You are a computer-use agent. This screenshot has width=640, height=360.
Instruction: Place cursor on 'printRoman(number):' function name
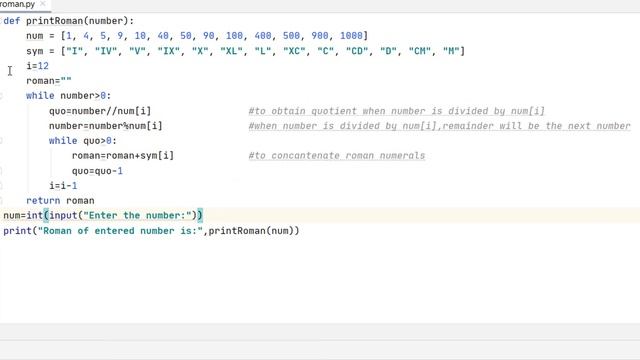80,21
